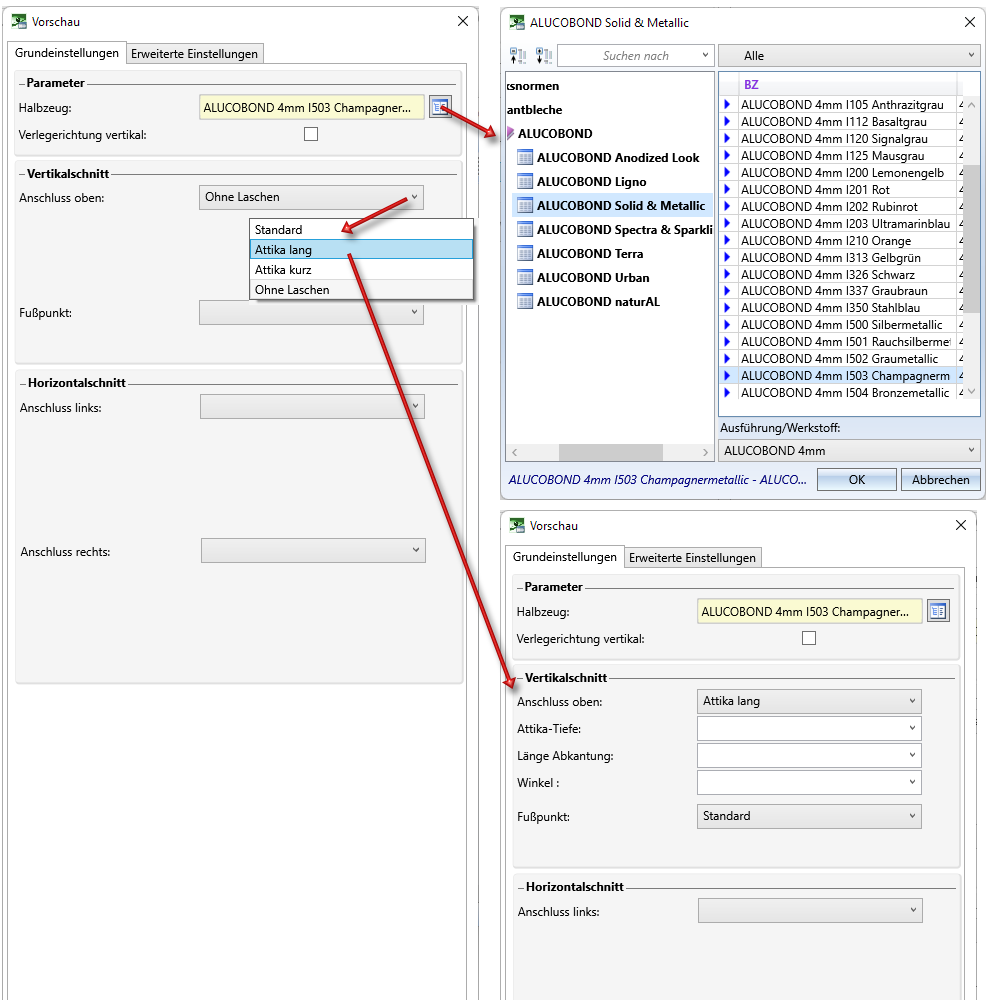Open Fußpunkt dropdown in left Vorschau window
Viewport: 1000px width, 1000px height.
tap(311, 312)
